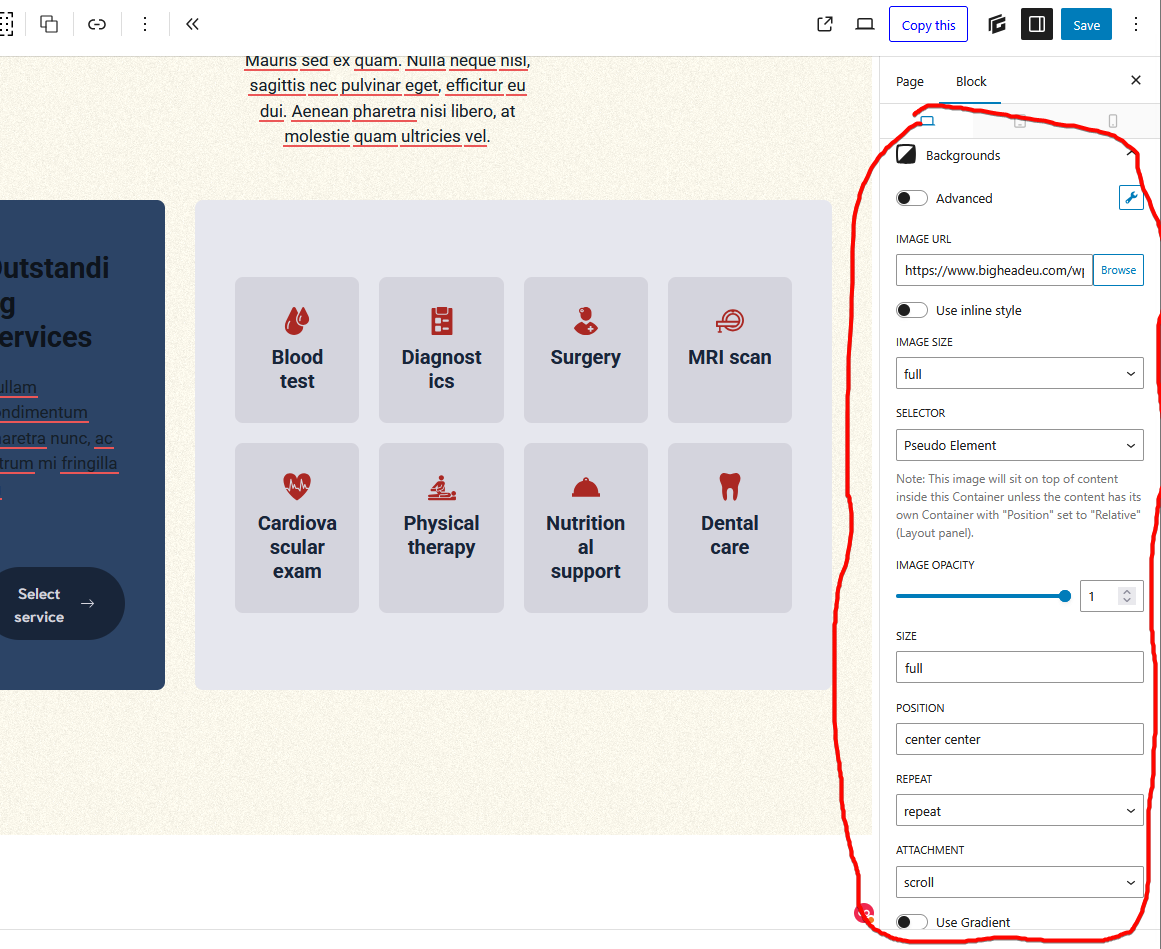This screenshot has height=949, width=1161.
Task: Click the double-chevron collapse toolbar icon
Action: point(193,24)
